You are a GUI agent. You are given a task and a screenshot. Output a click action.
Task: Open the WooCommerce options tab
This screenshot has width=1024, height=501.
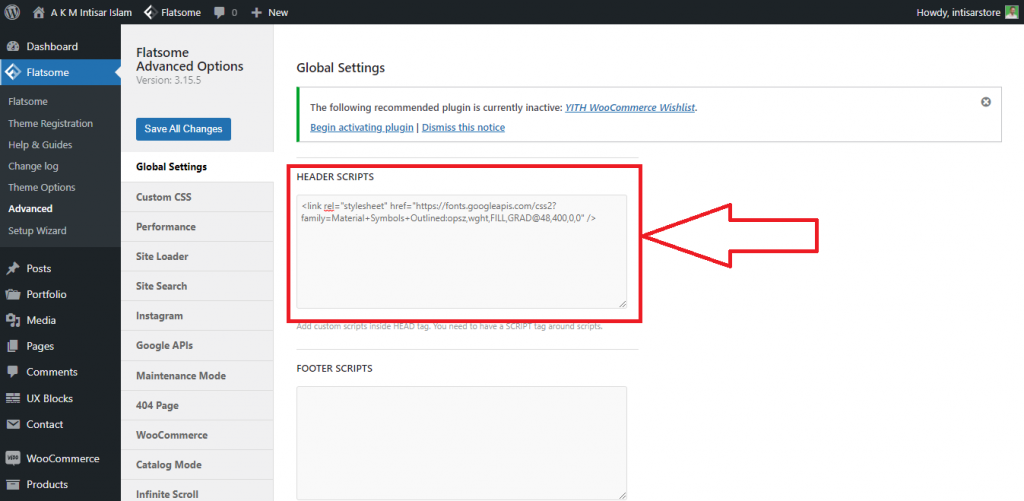197,435
